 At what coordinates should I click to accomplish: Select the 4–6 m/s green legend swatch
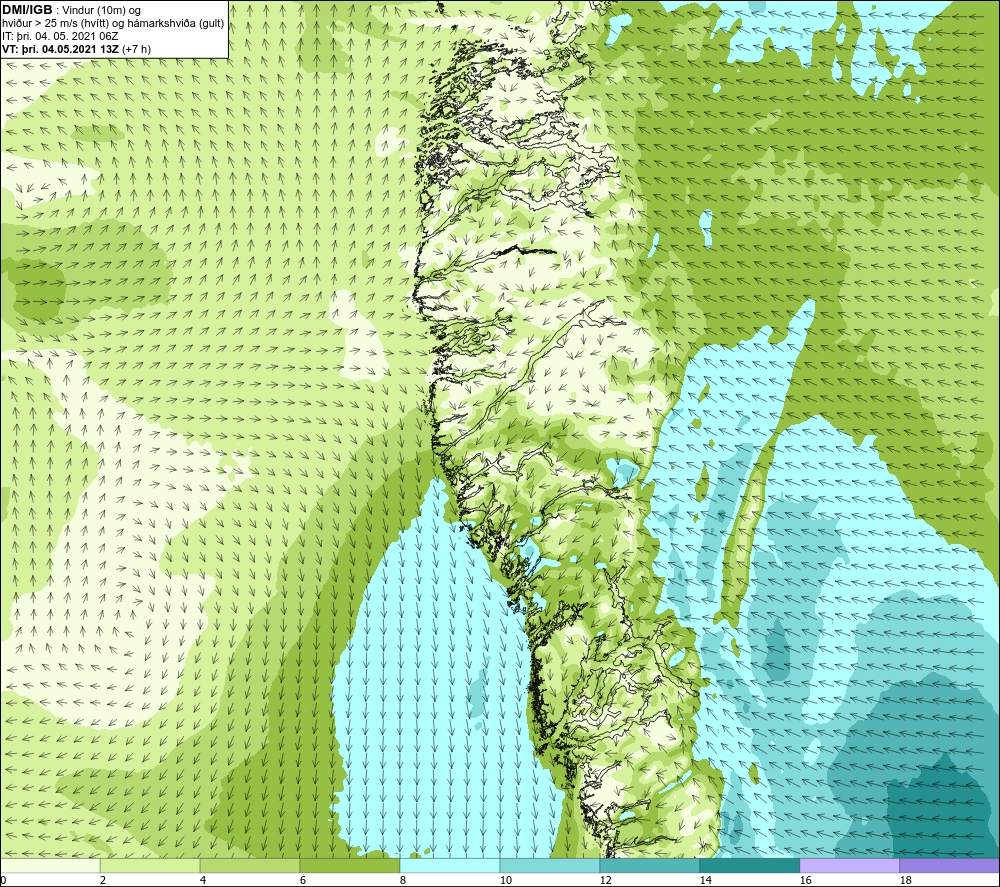tap(250, 866)
